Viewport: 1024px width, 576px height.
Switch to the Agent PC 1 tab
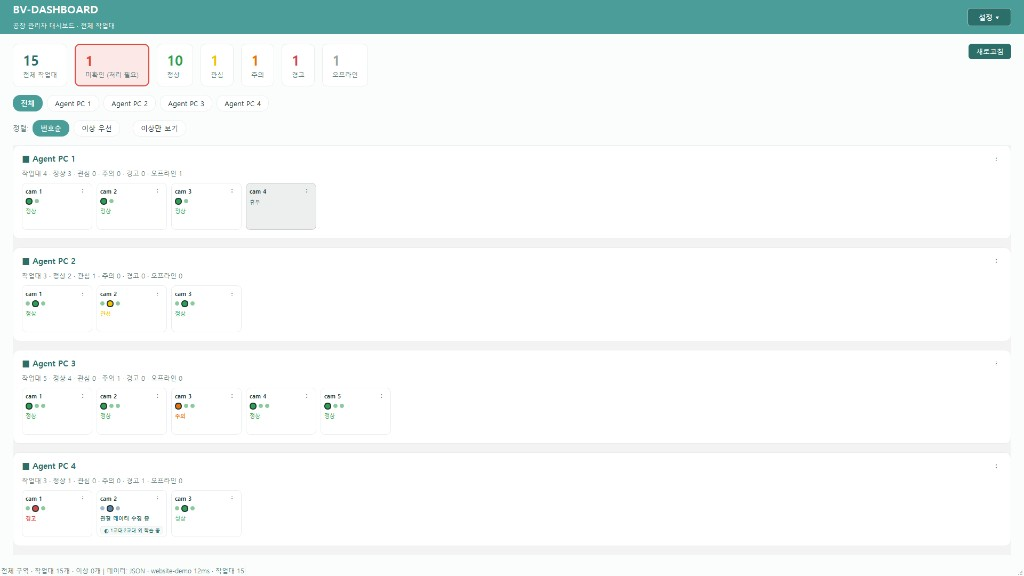(x=72, y=103)
